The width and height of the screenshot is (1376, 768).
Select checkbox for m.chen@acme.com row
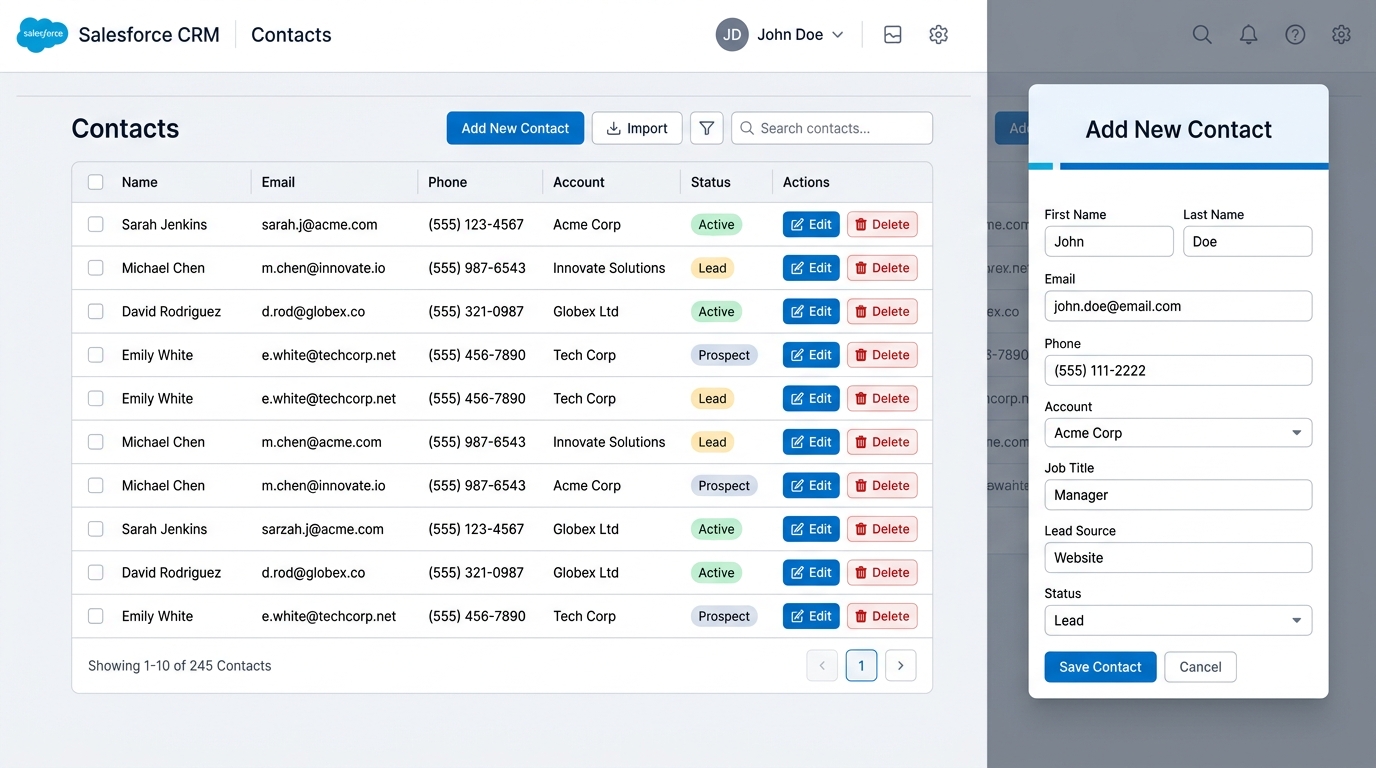[96, 442]
